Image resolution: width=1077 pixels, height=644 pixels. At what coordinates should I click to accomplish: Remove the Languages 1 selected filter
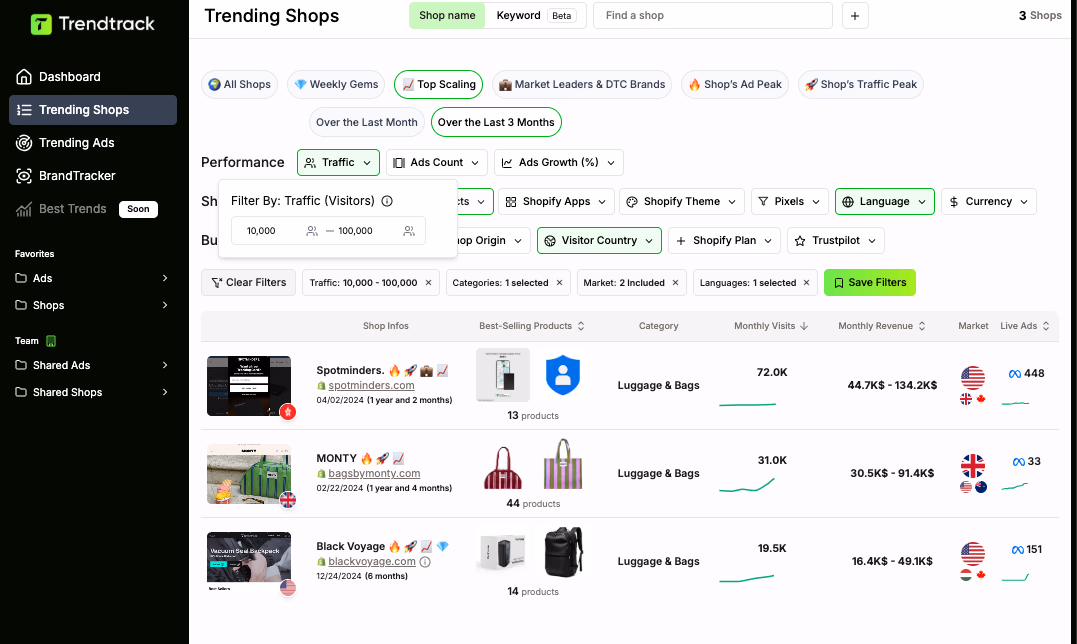806,283
